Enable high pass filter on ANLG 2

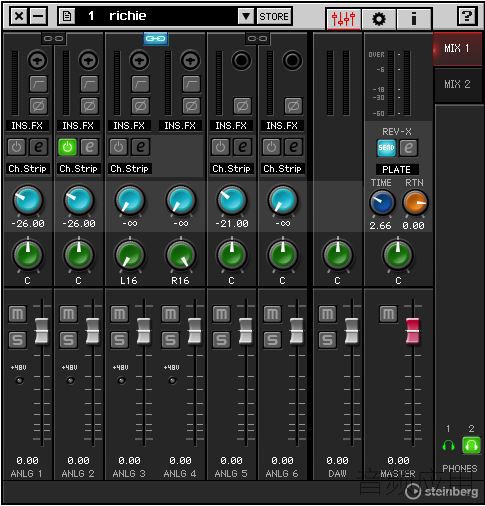tap(89, 83)
